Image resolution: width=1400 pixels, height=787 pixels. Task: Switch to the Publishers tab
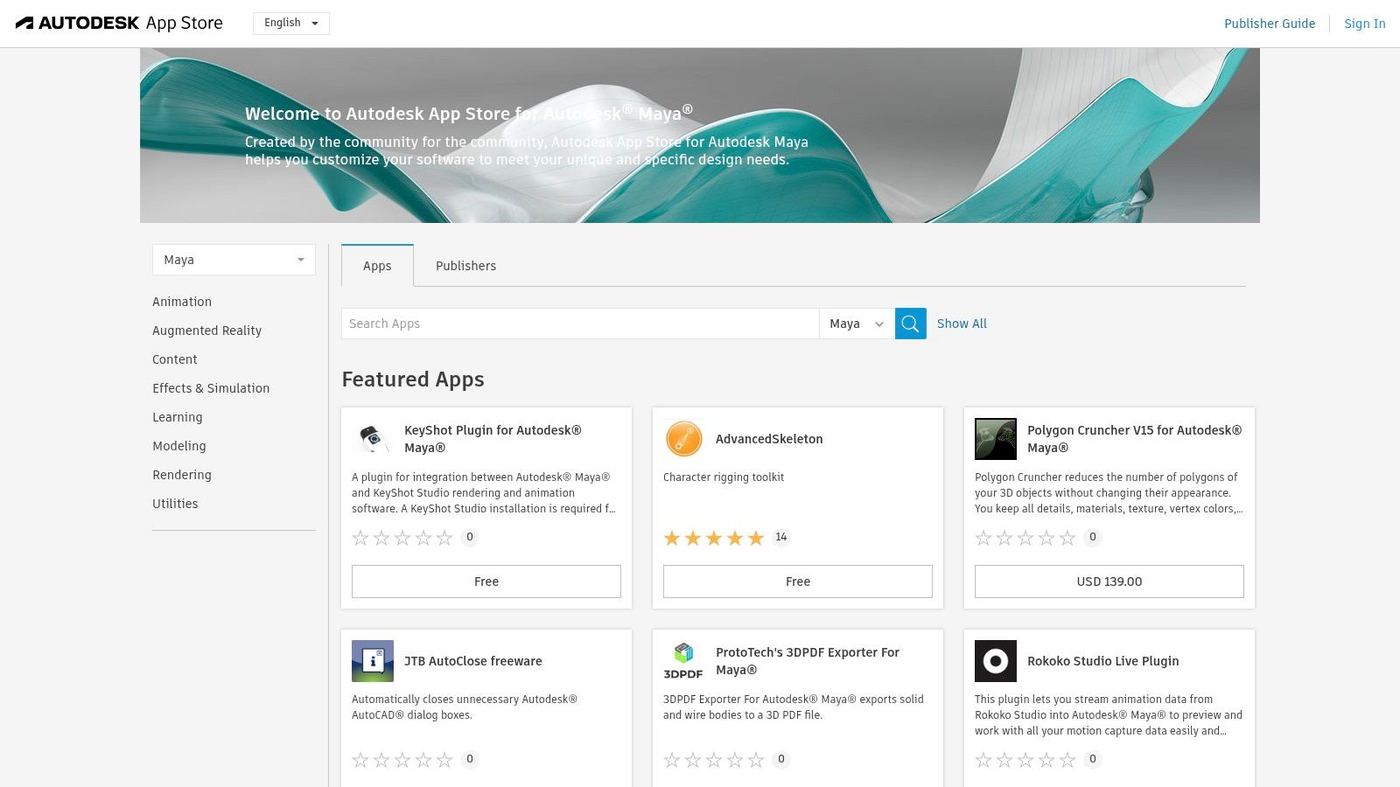(466, 266)
